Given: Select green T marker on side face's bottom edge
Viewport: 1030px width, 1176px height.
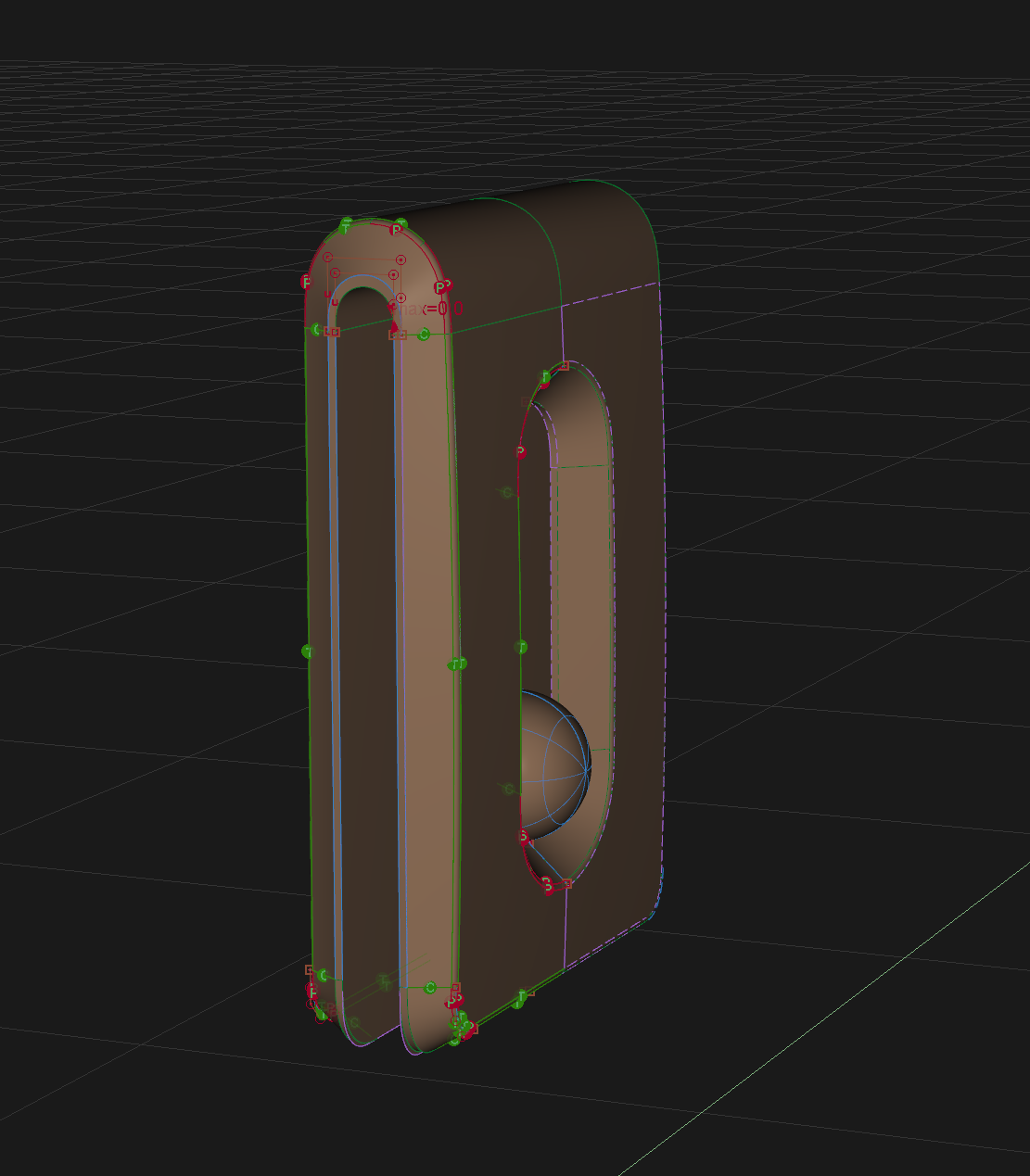Looking at the screenshot, I should point(522,996).
